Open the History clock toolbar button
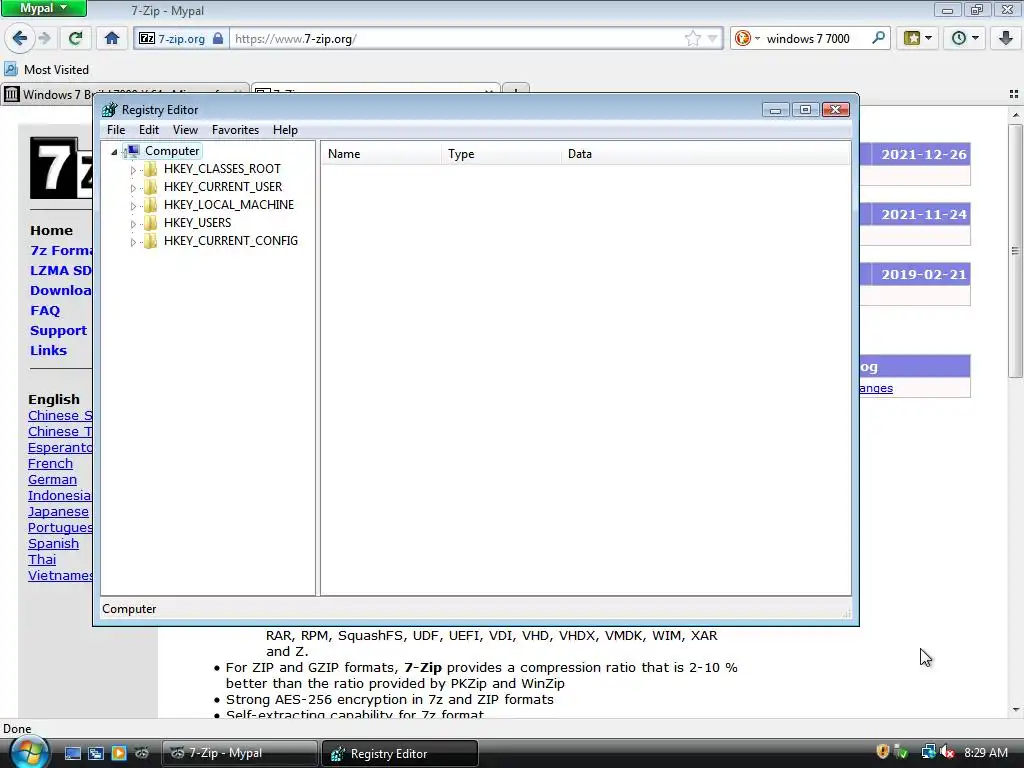This screenshot has height=768, width=1024. [x=965, y=38]
